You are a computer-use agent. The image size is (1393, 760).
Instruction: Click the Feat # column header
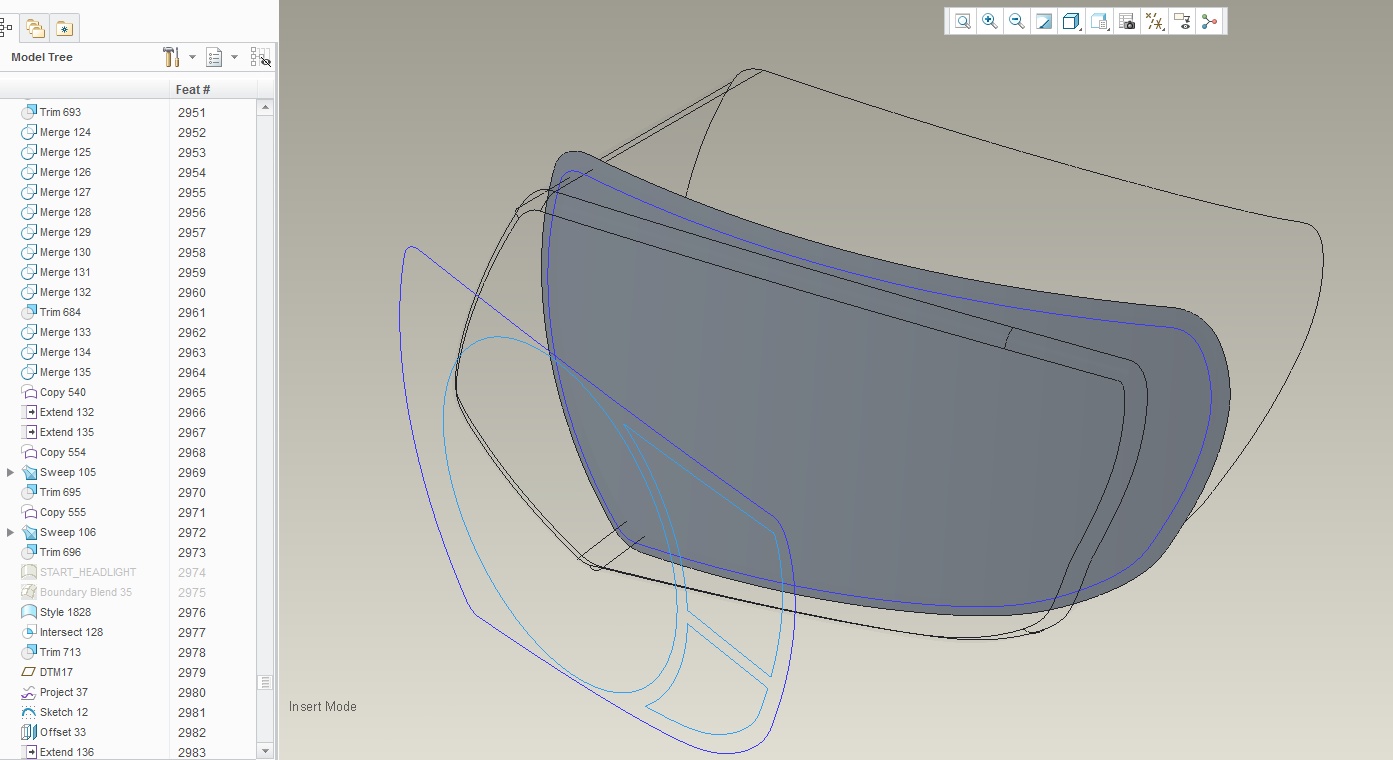pyautogui.click(x=193, y=89)
